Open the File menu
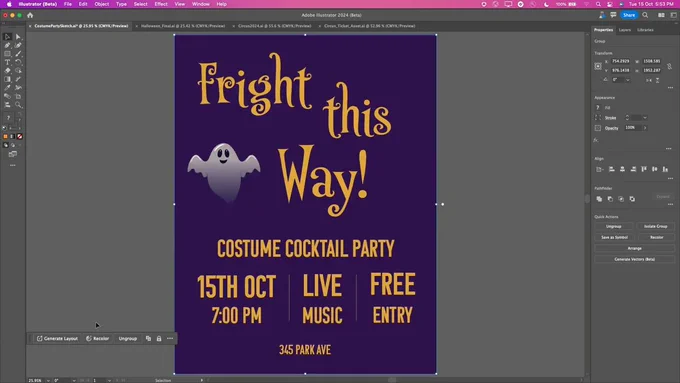The height and width of the screenshot is (383, 680). [68, 4]
